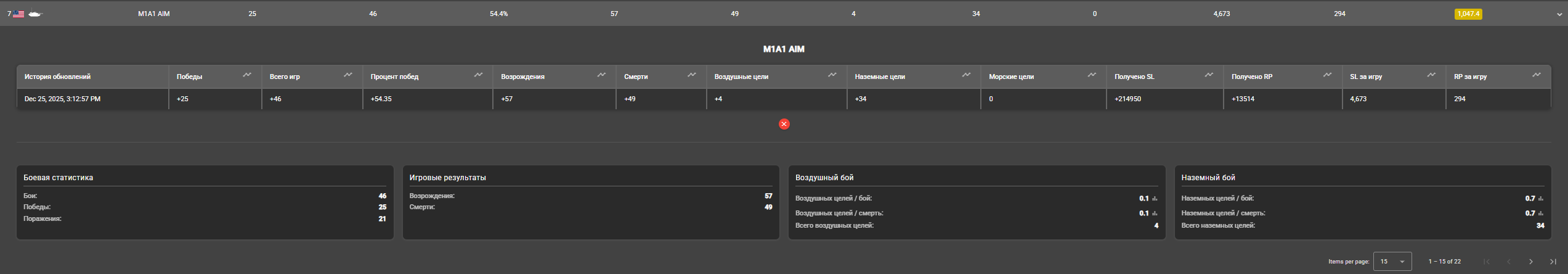The width and height of the screenshot is (1568, 274).
Task: Show the Процент побед trend graph icon
Action: point(478,75)
